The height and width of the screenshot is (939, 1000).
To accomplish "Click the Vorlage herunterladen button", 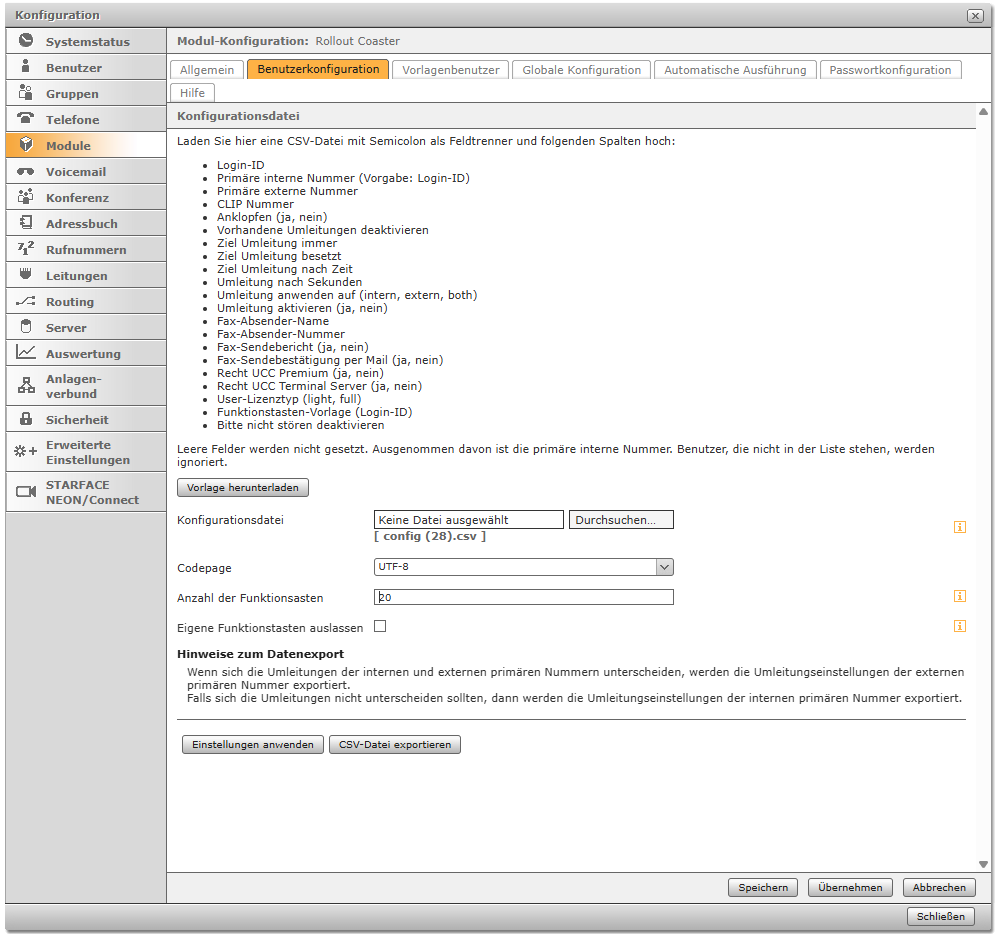I will [x=243, y=488].
